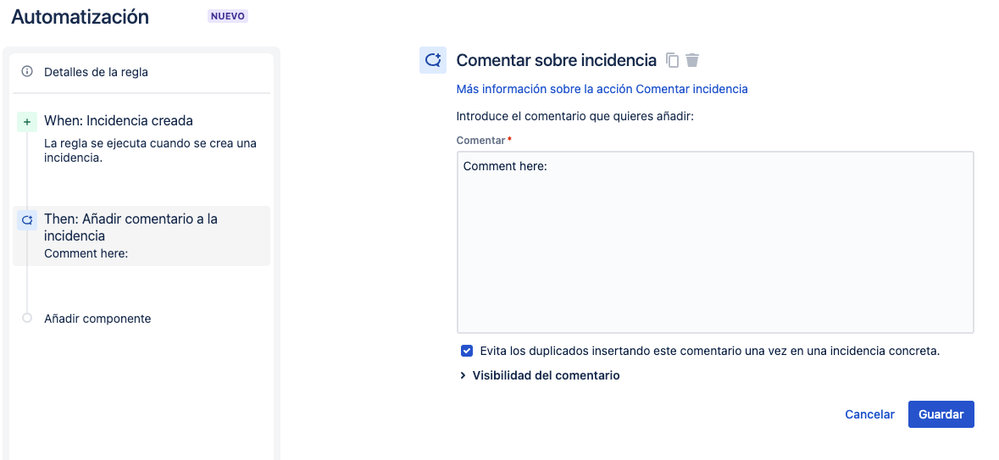This screenshot has height=460, width=999.
Task: Click the comment action icon beside the title
Action: [433, 61]
